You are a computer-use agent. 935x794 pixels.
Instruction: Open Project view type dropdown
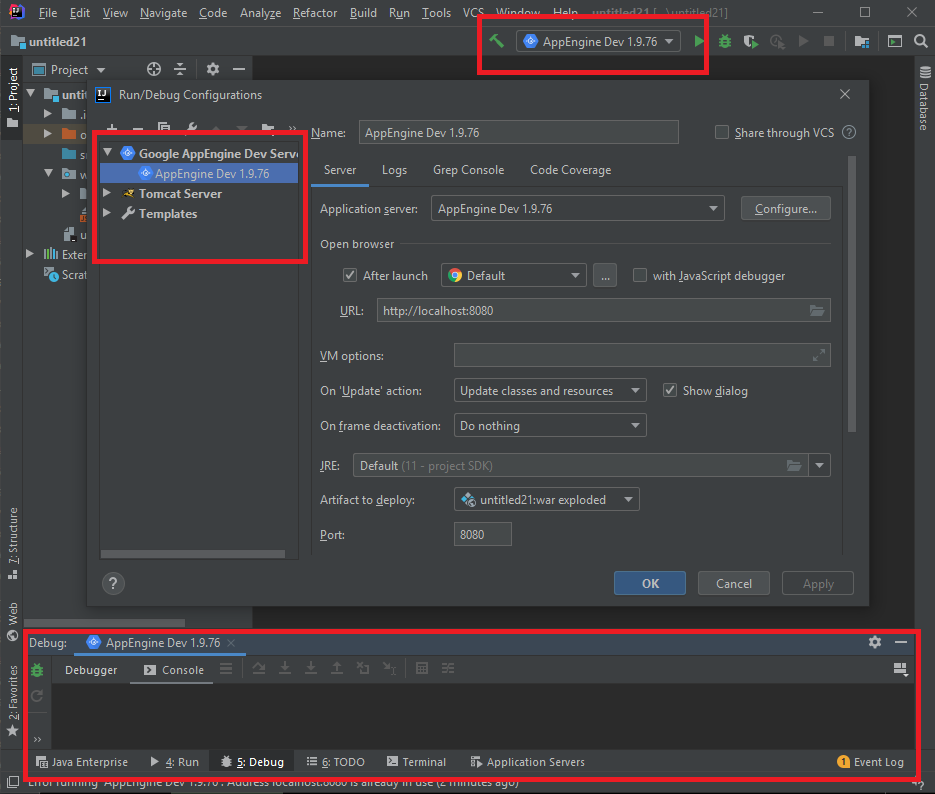[x=101, y=70]
